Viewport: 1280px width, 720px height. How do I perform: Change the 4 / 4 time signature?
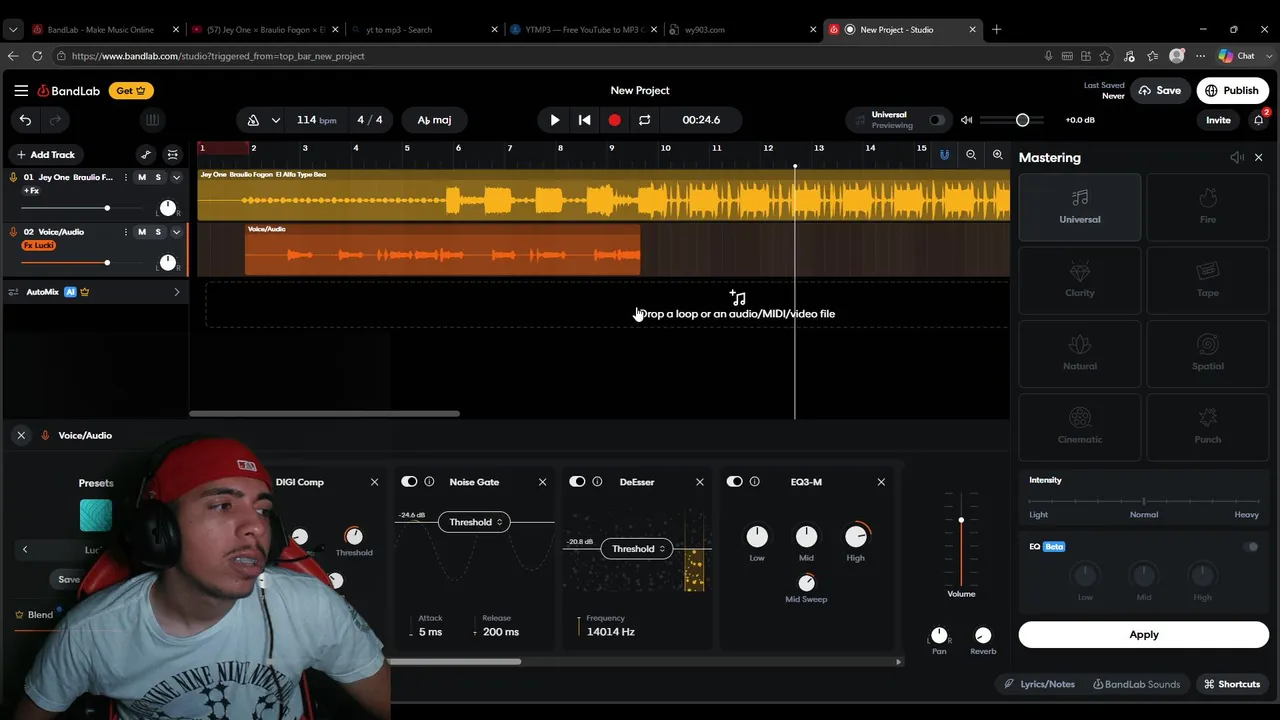(369, 120)
